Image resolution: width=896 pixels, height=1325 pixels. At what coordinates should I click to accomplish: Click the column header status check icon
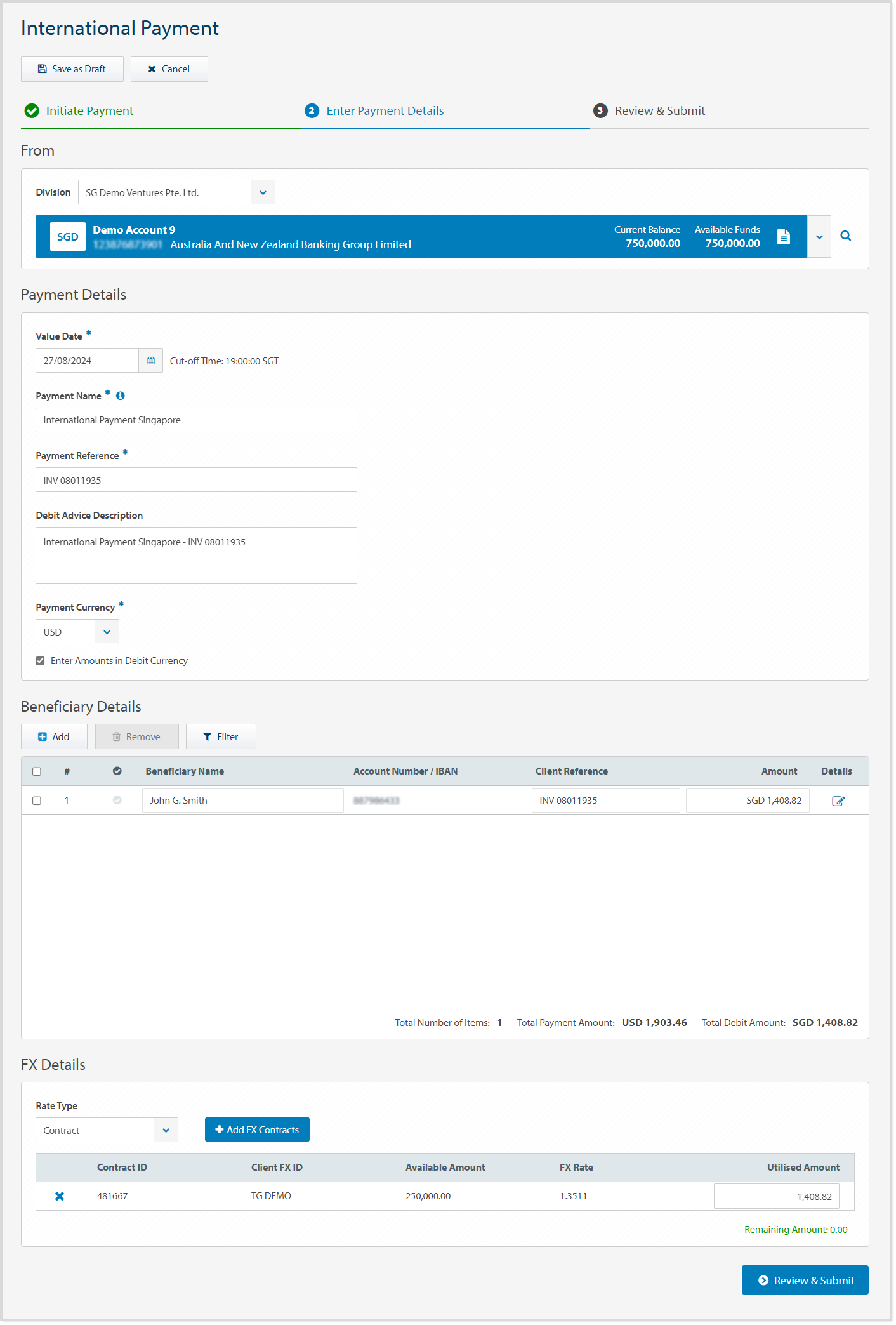117,771
